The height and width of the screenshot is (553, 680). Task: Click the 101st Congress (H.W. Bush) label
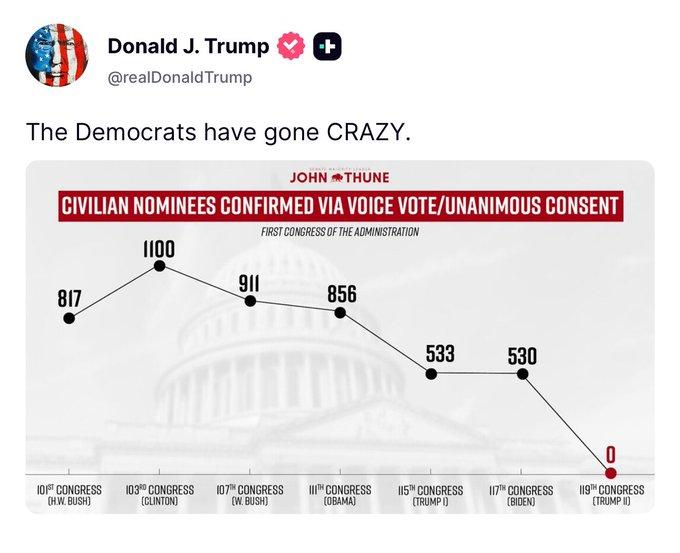(69, 496)
